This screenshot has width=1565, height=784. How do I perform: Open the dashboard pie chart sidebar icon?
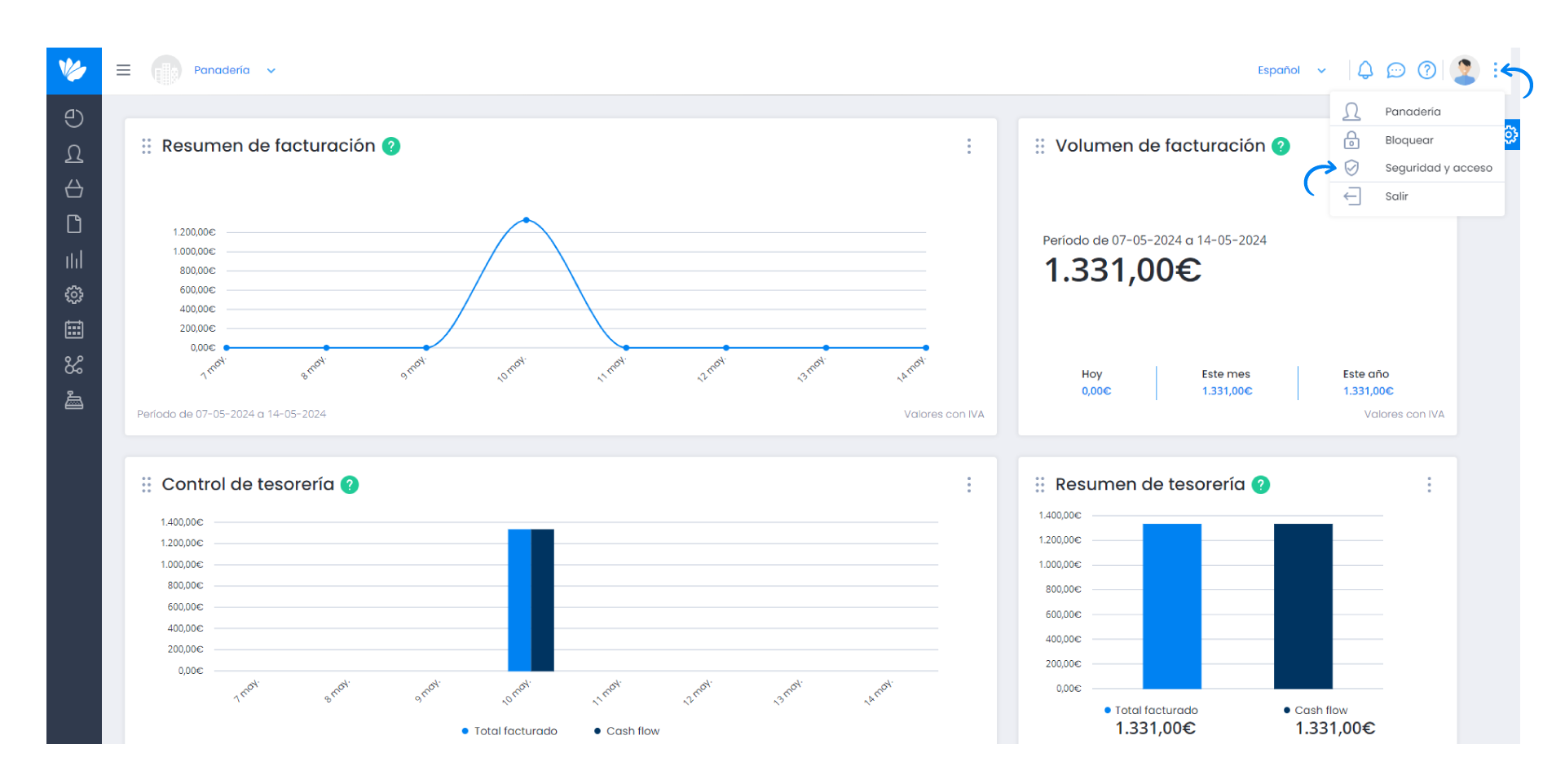pyautogui.click(x=74, y=118)
